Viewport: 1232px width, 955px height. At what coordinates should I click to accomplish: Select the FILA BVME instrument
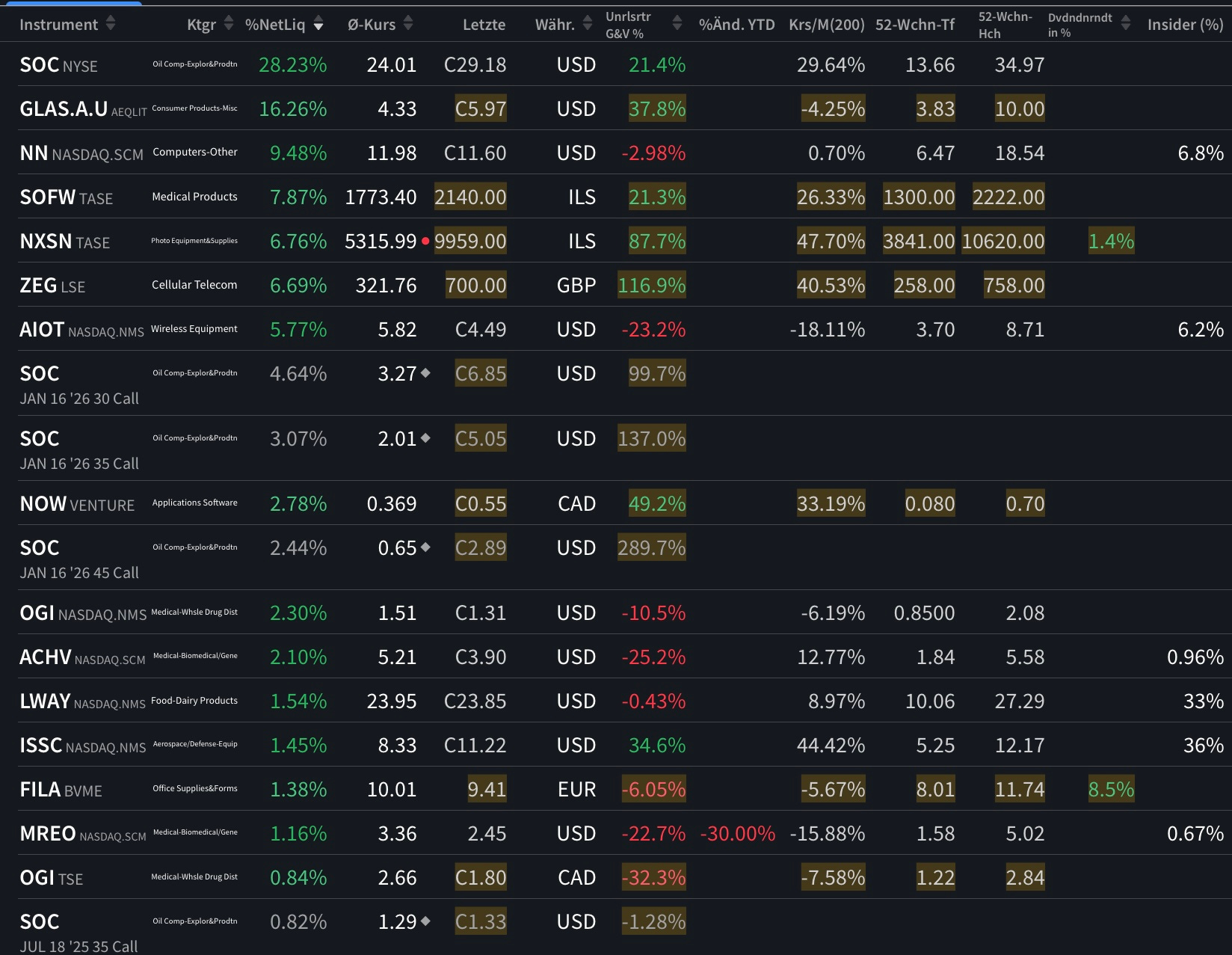[x=61, y=790]
